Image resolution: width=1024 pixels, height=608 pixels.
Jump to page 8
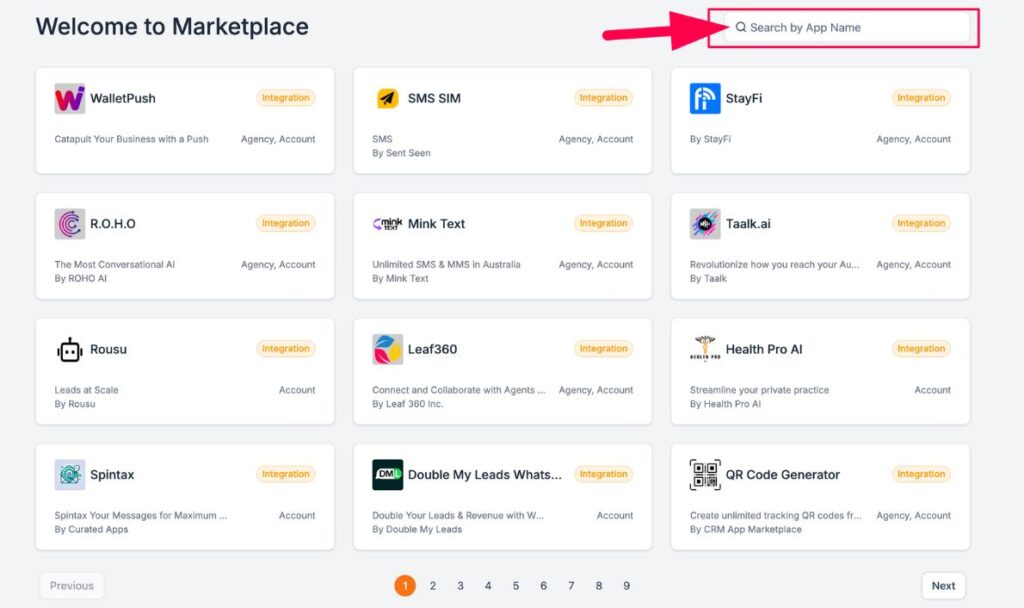pos(599,586)
